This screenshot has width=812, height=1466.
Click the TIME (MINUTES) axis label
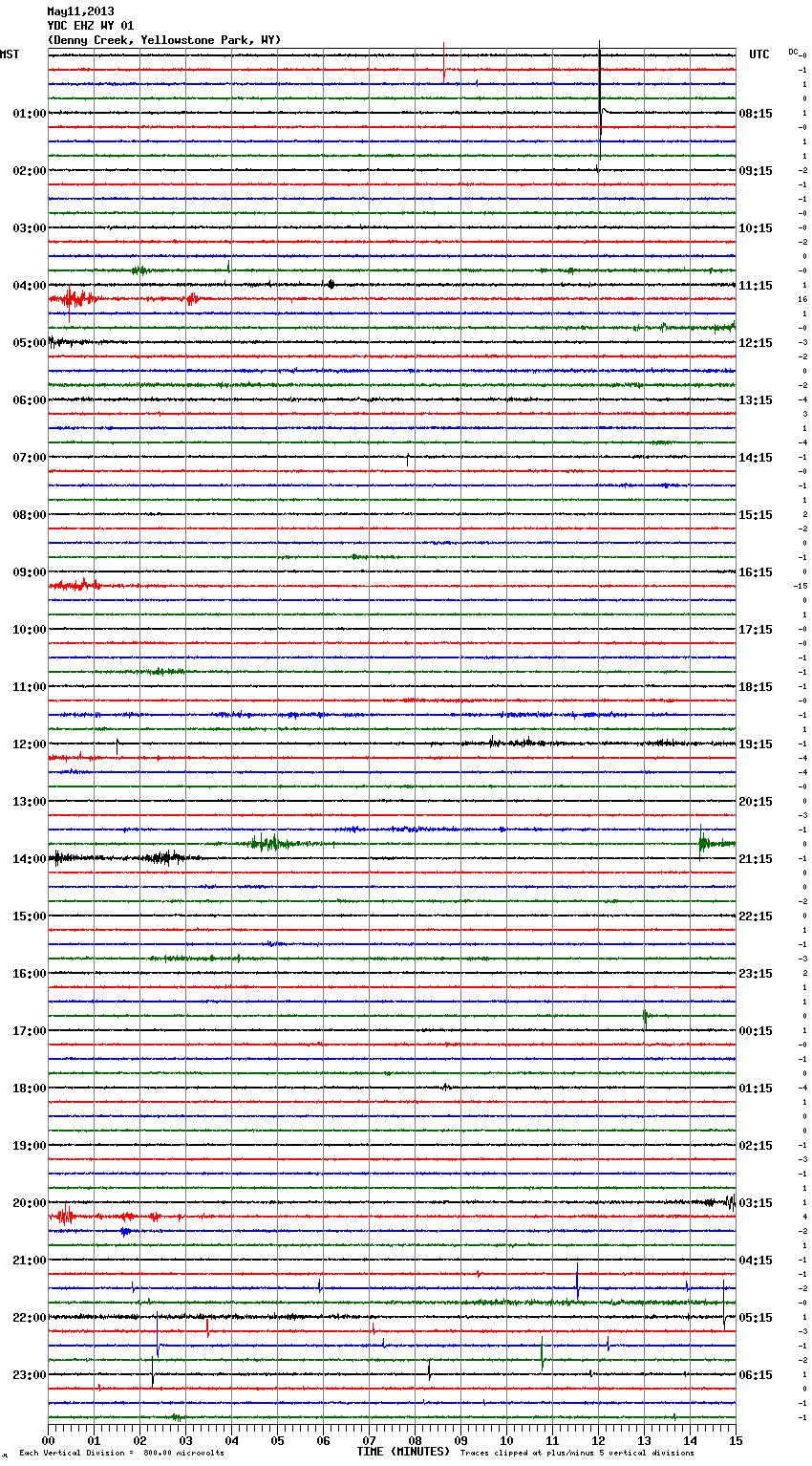click(x=403, y=1452)
